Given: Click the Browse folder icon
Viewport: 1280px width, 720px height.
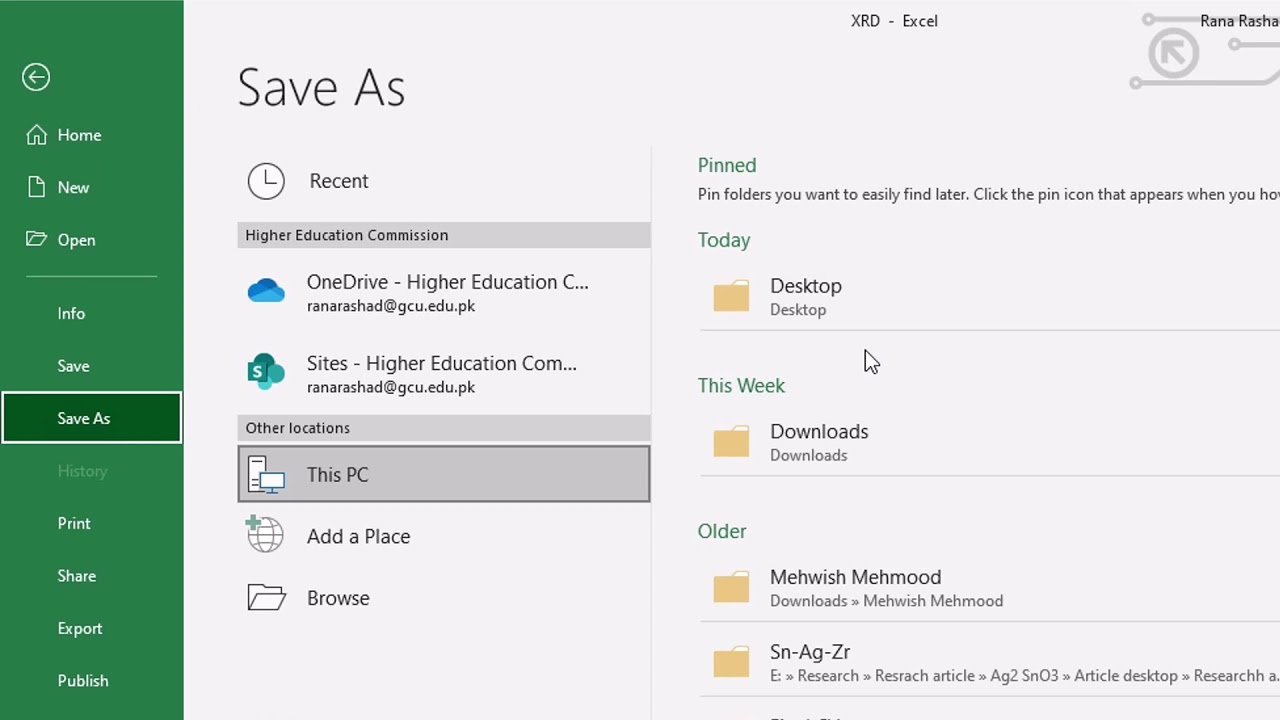Looking at the screenshot, I should tap(266, 597).
